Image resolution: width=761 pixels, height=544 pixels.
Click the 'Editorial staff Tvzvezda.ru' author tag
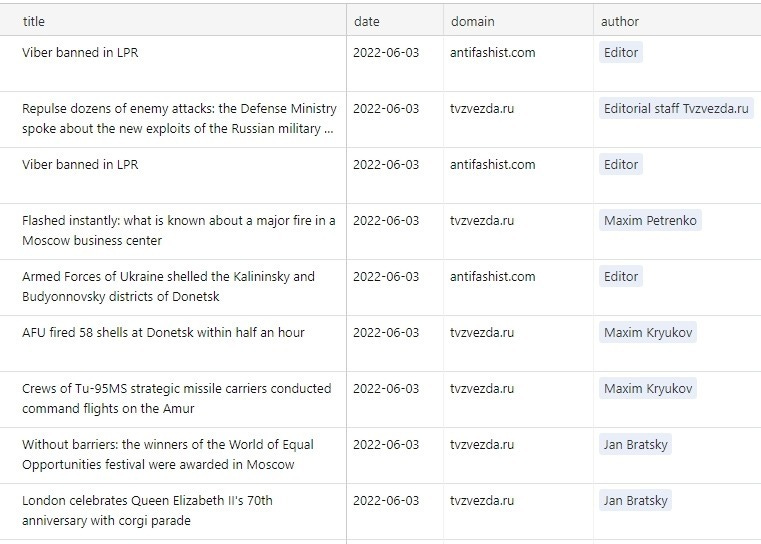(676, 108)
